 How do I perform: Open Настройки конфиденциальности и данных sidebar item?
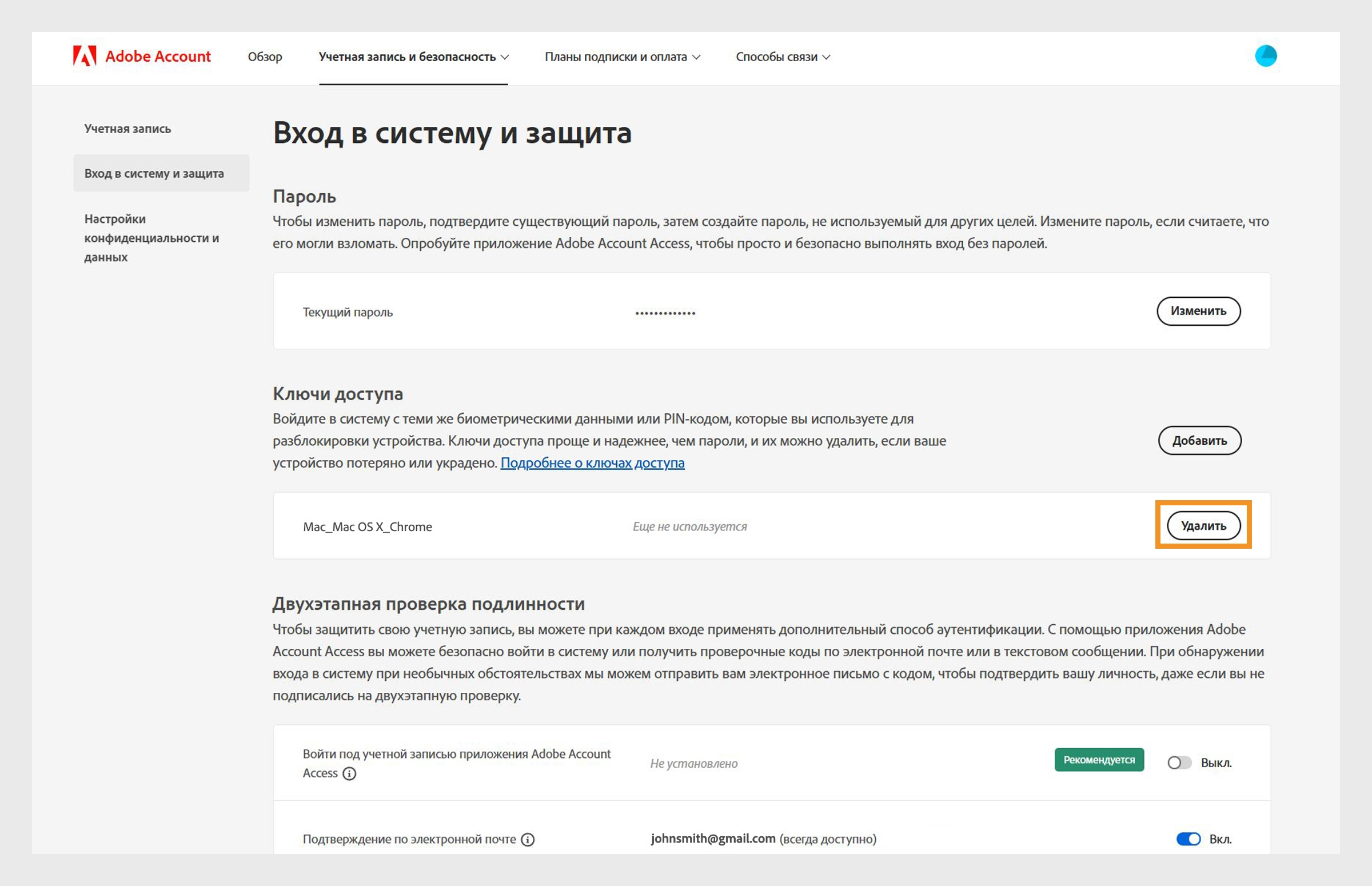coord(151,238)
